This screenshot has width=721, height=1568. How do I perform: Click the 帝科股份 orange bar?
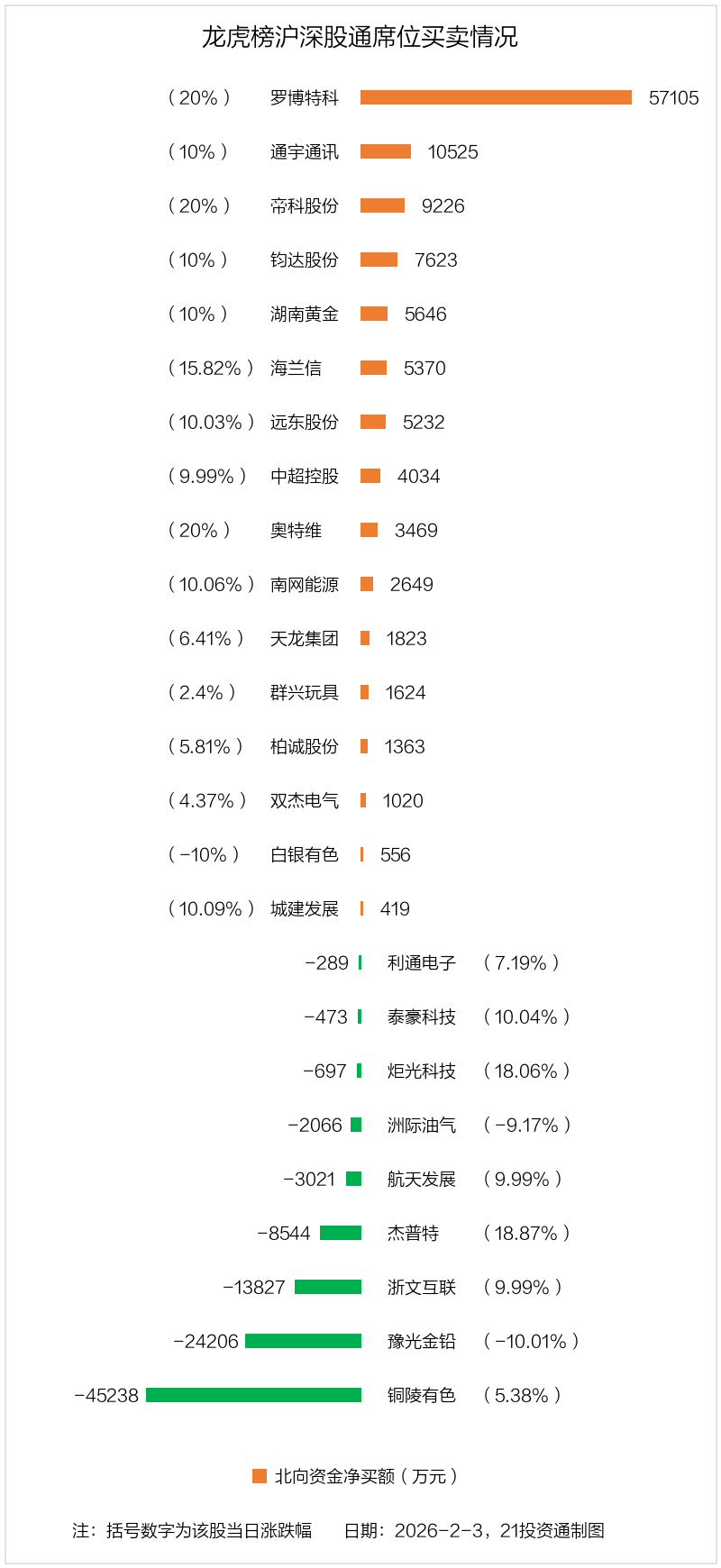click(382, 205)
